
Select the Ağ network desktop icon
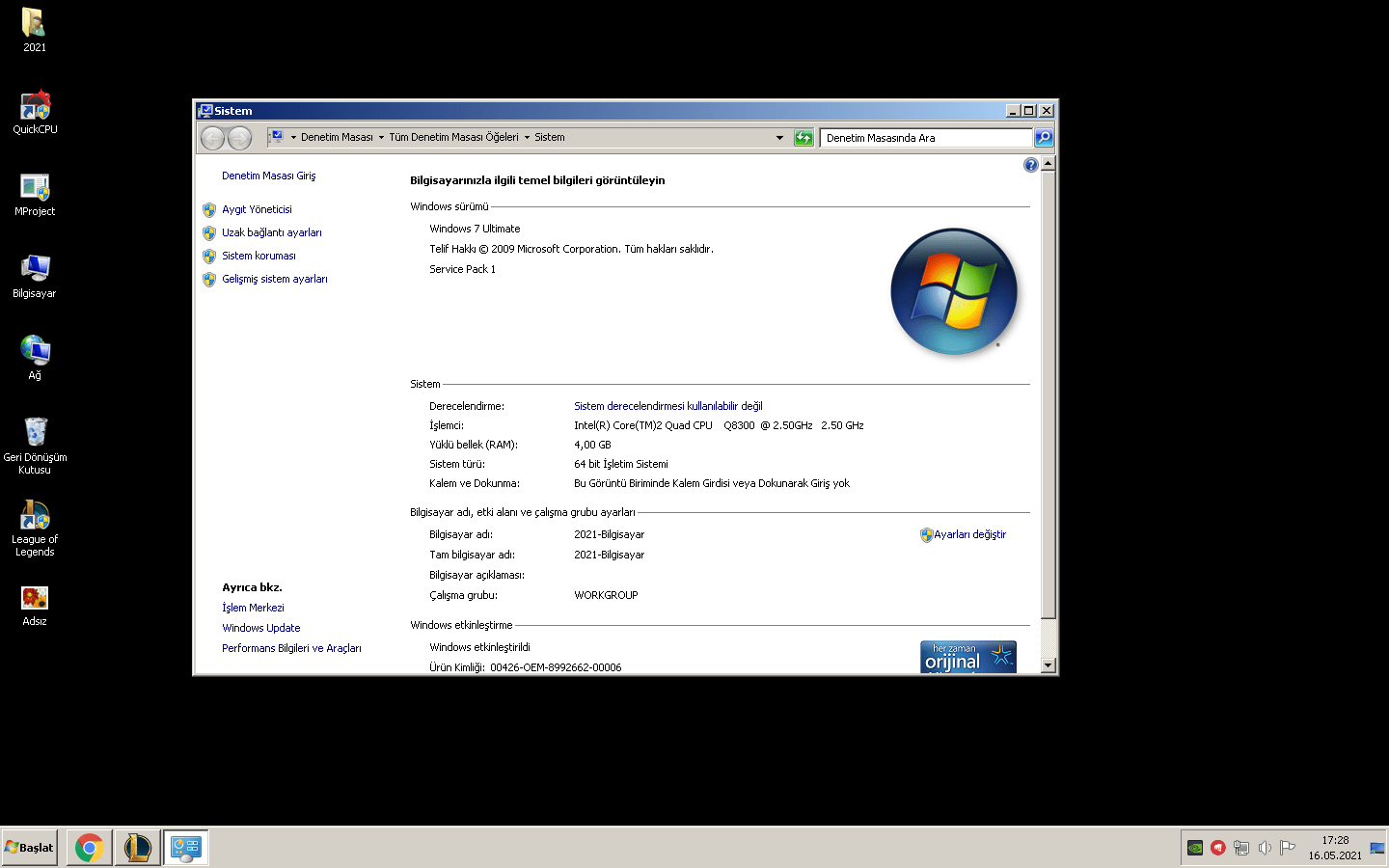pyautogui.click(x=35, y=358)
